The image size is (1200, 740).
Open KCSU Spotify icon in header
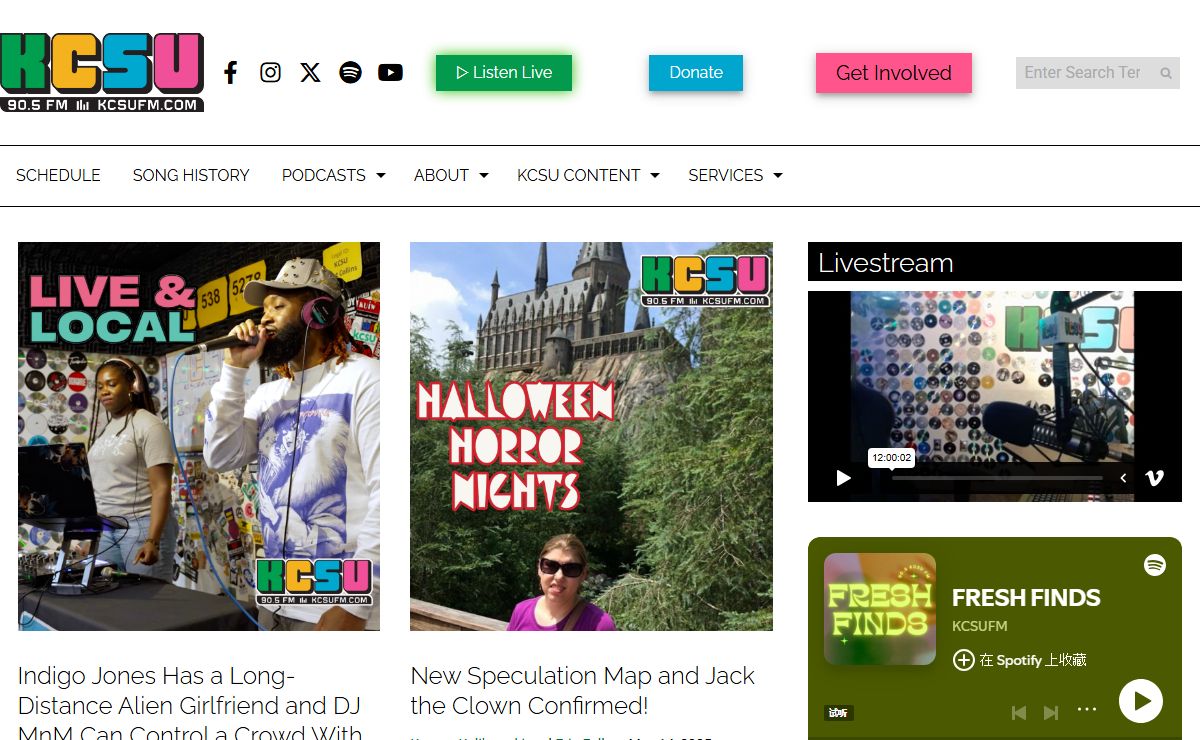click(x=350, y=72)
